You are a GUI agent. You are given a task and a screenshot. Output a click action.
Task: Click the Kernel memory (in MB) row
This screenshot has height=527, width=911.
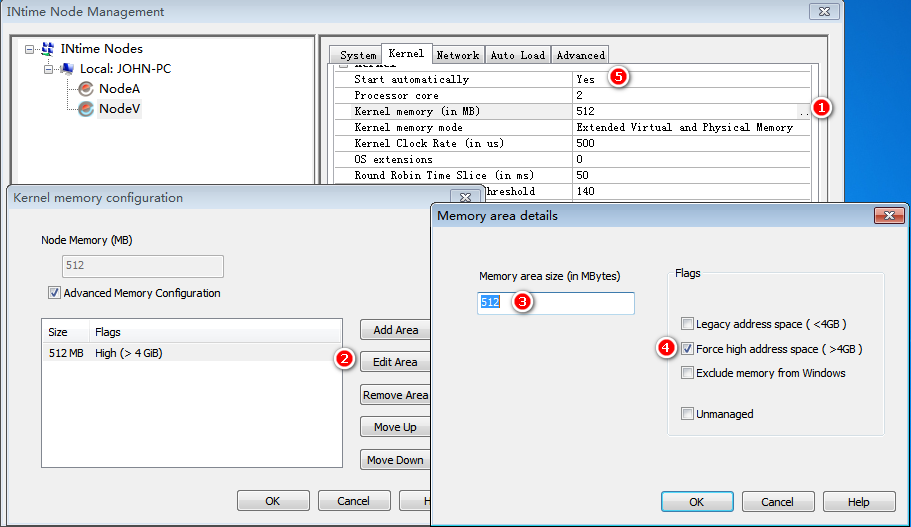572,112
